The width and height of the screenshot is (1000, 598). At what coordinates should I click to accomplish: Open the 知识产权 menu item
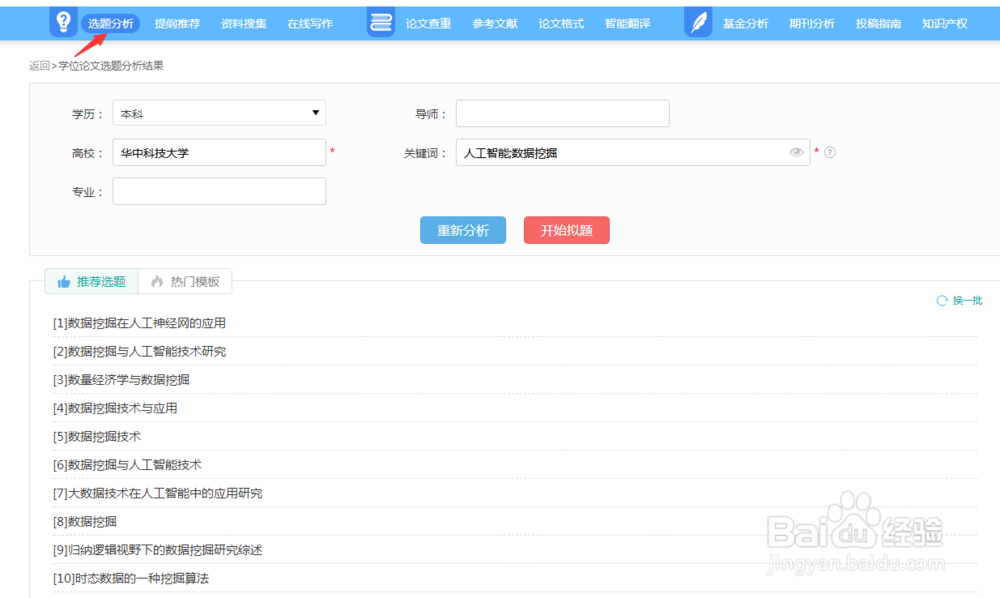(x=945, y=24)
